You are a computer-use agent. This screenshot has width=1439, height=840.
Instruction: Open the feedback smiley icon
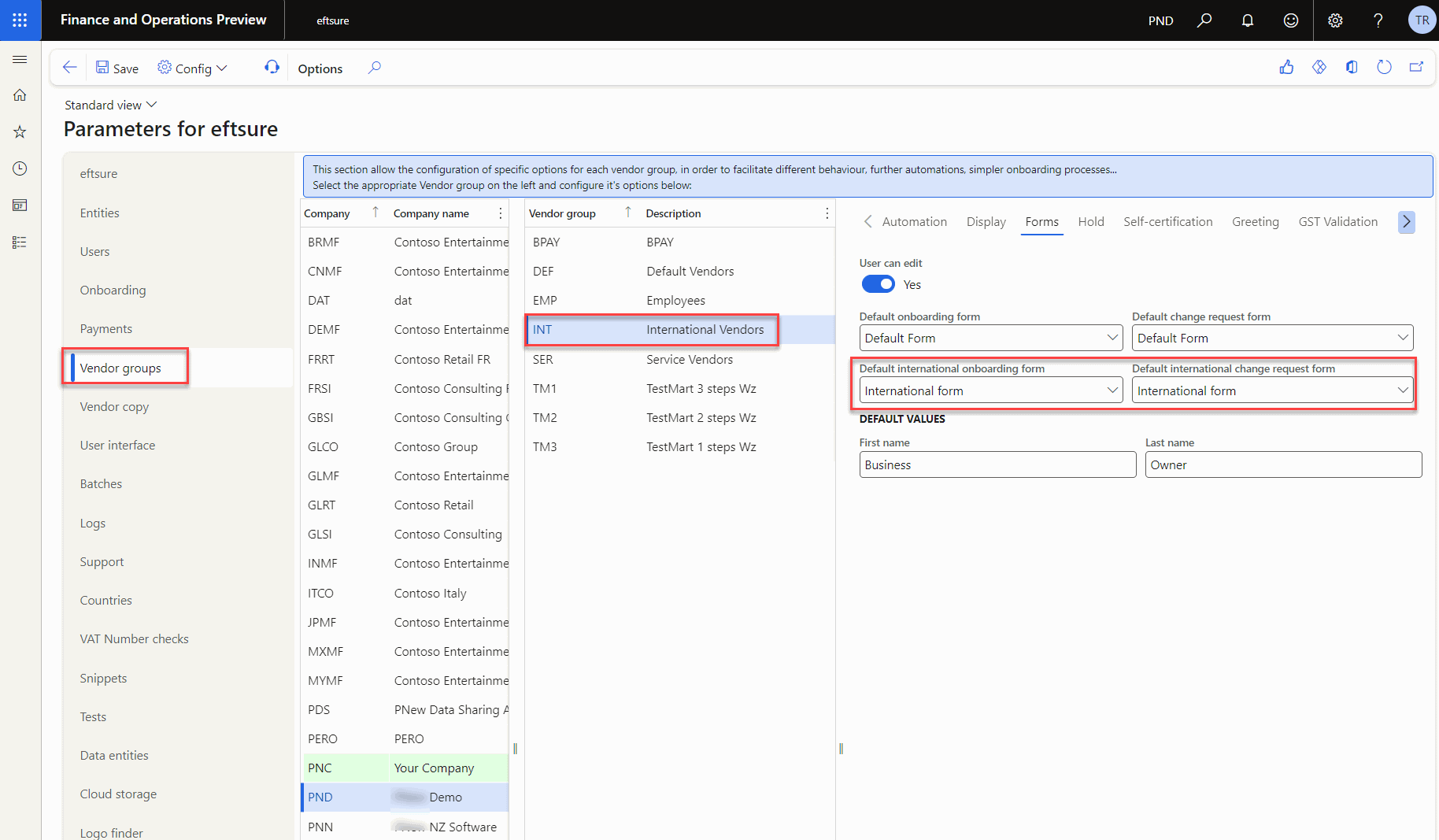point(1291,20)
